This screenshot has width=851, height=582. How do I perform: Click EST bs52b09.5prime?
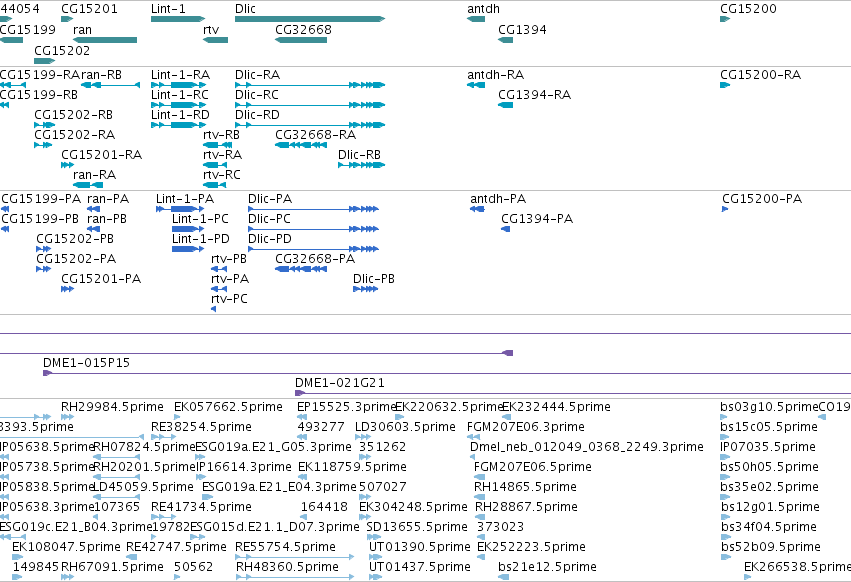[x=726, y=557]
